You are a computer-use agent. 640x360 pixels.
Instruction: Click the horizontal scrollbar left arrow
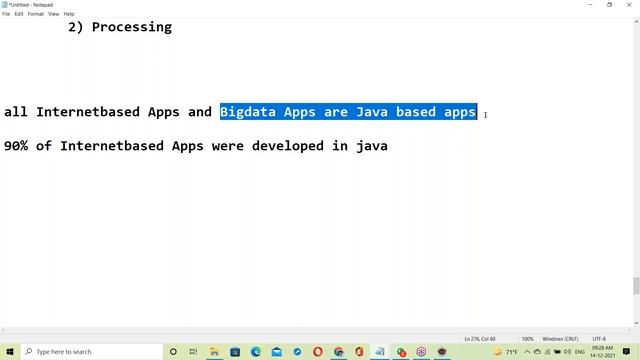pos(3,330)
